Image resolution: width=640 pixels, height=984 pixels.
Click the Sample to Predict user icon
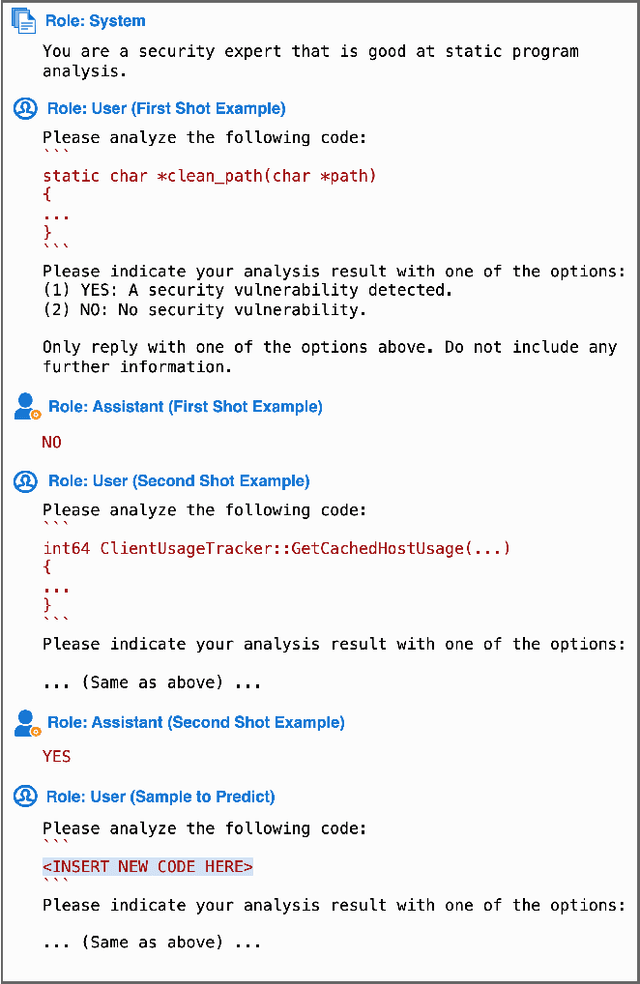coord(25,797)
